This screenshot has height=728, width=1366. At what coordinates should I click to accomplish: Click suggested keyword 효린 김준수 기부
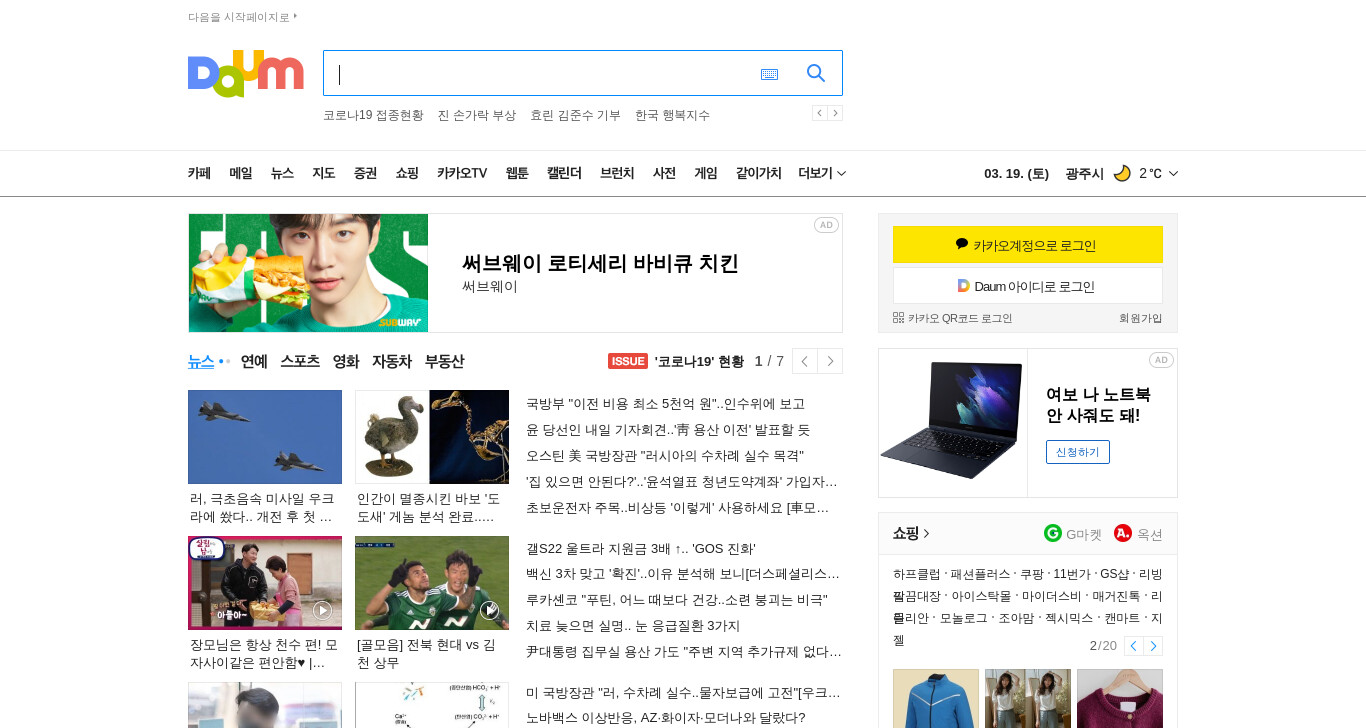[575, 115]
